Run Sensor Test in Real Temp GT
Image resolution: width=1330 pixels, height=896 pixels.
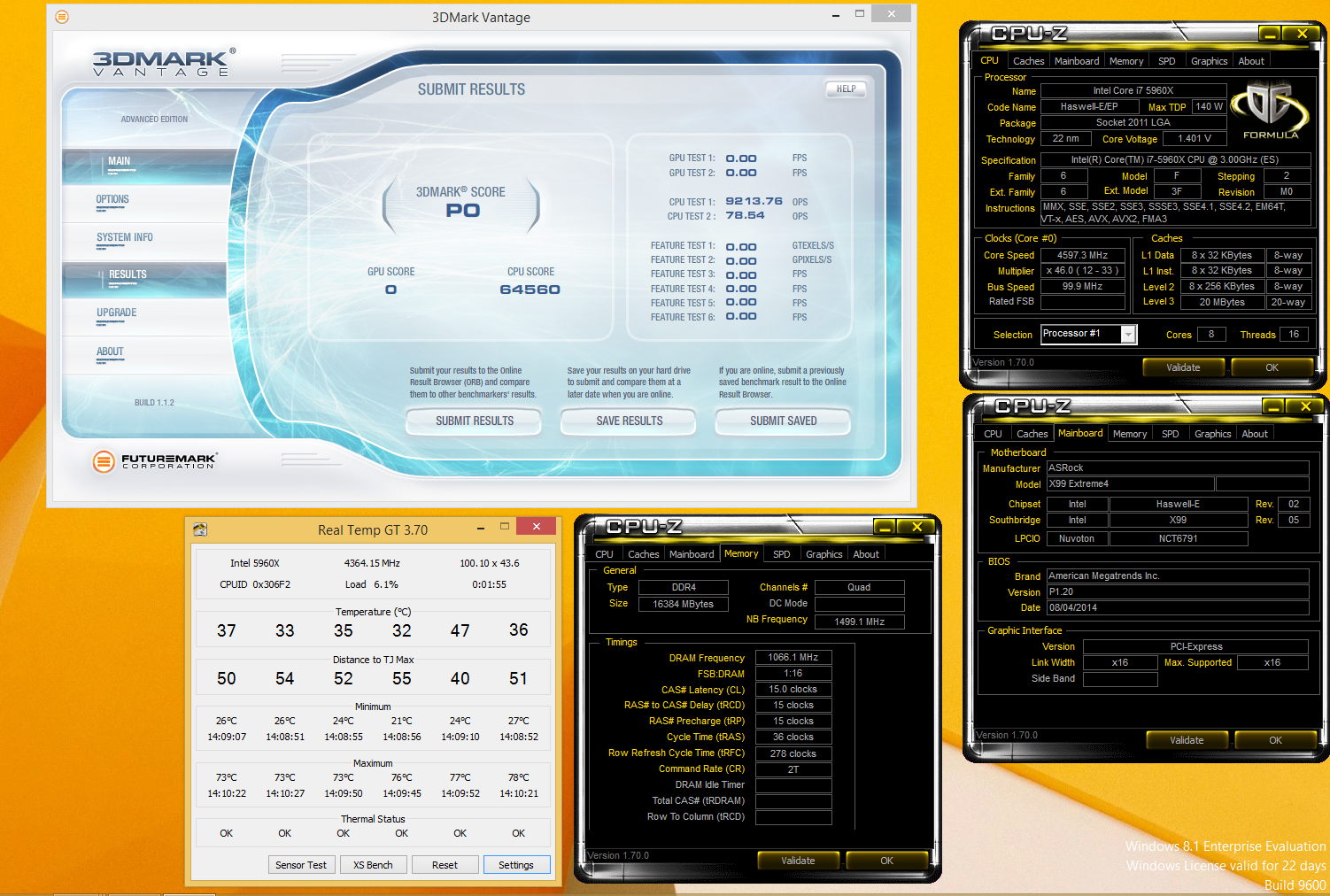301,865
